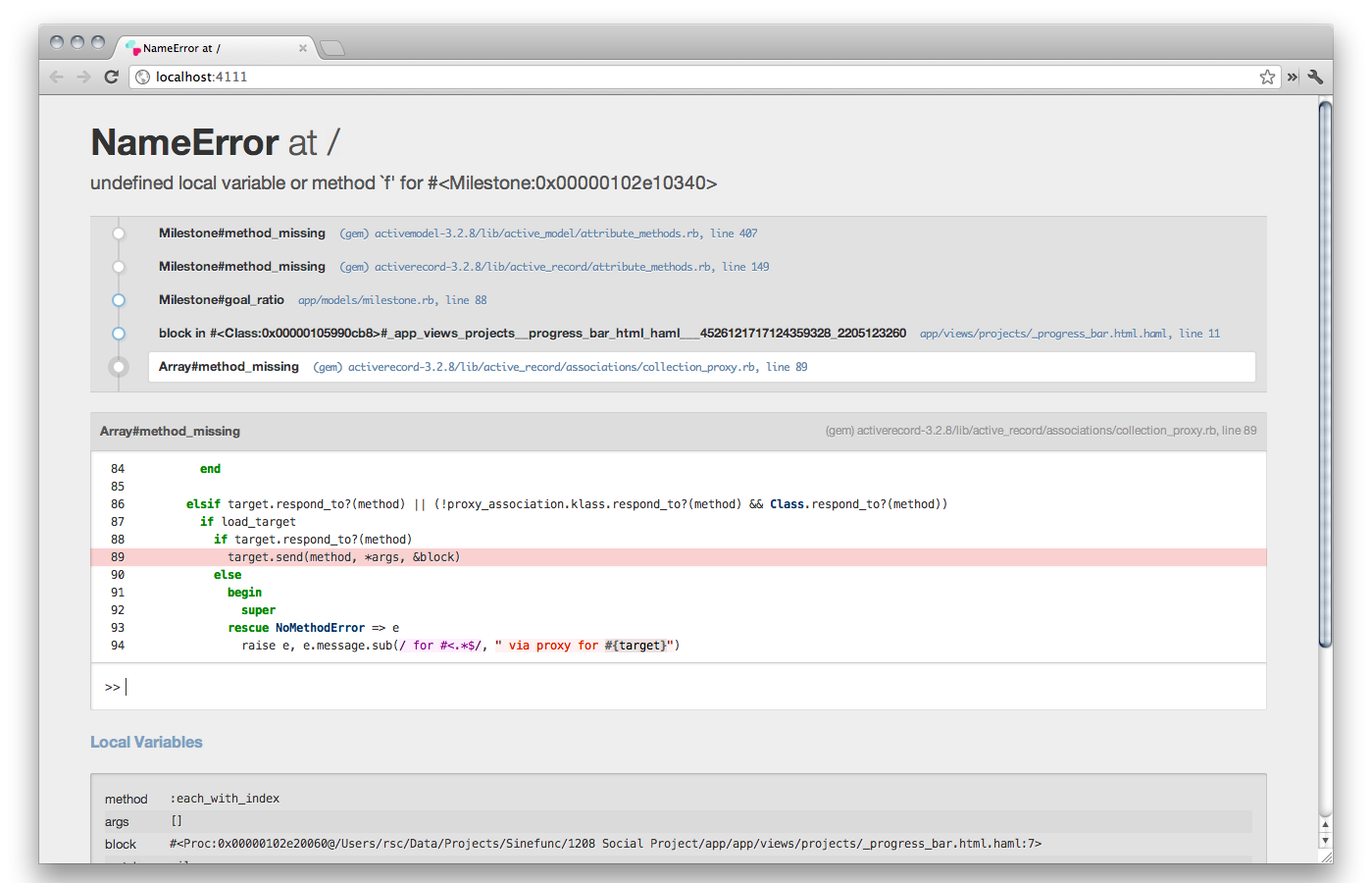Image resolution: width=1372 pixels, height=883 pixels.
Task: Click the globe site icon in the address bar
Action: 143,77
